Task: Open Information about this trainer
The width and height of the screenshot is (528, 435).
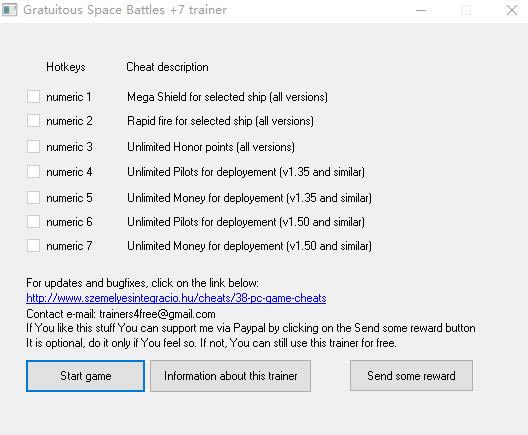Action: (230, 376)
